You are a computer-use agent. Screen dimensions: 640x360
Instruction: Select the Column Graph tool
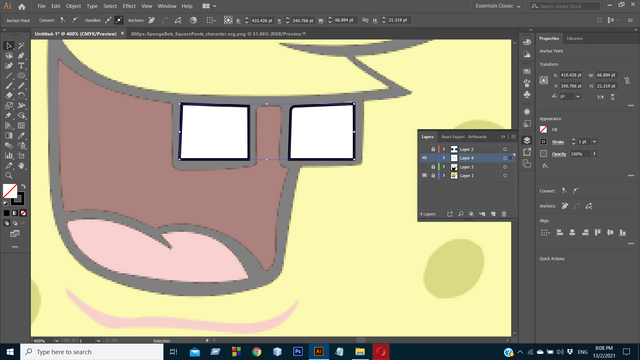9,156
